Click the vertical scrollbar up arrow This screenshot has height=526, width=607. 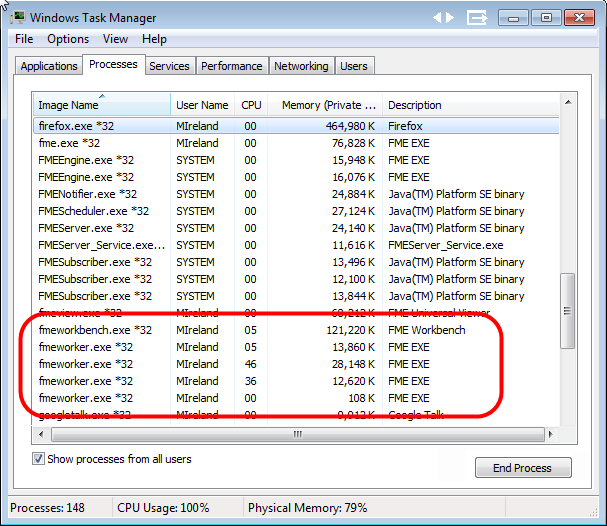568,102
